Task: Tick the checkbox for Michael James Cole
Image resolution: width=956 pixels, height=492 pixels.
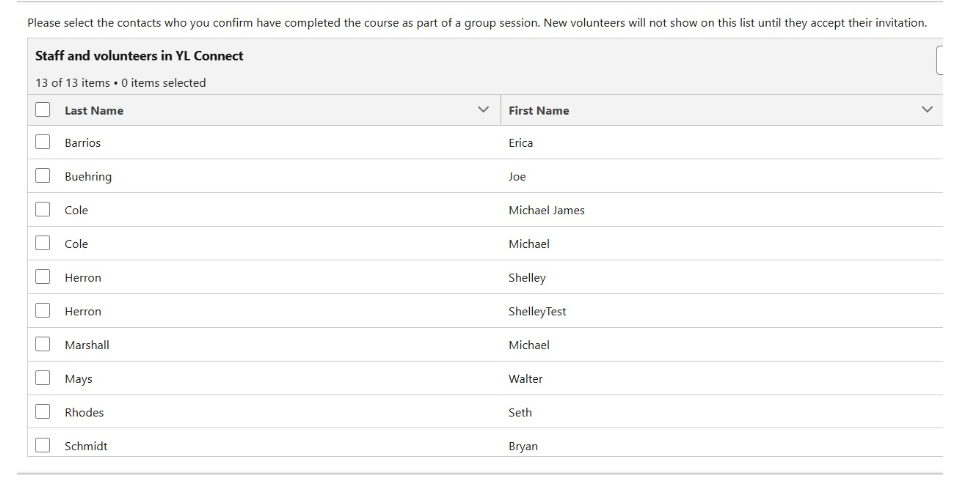Action: click(x=42, y=210)
